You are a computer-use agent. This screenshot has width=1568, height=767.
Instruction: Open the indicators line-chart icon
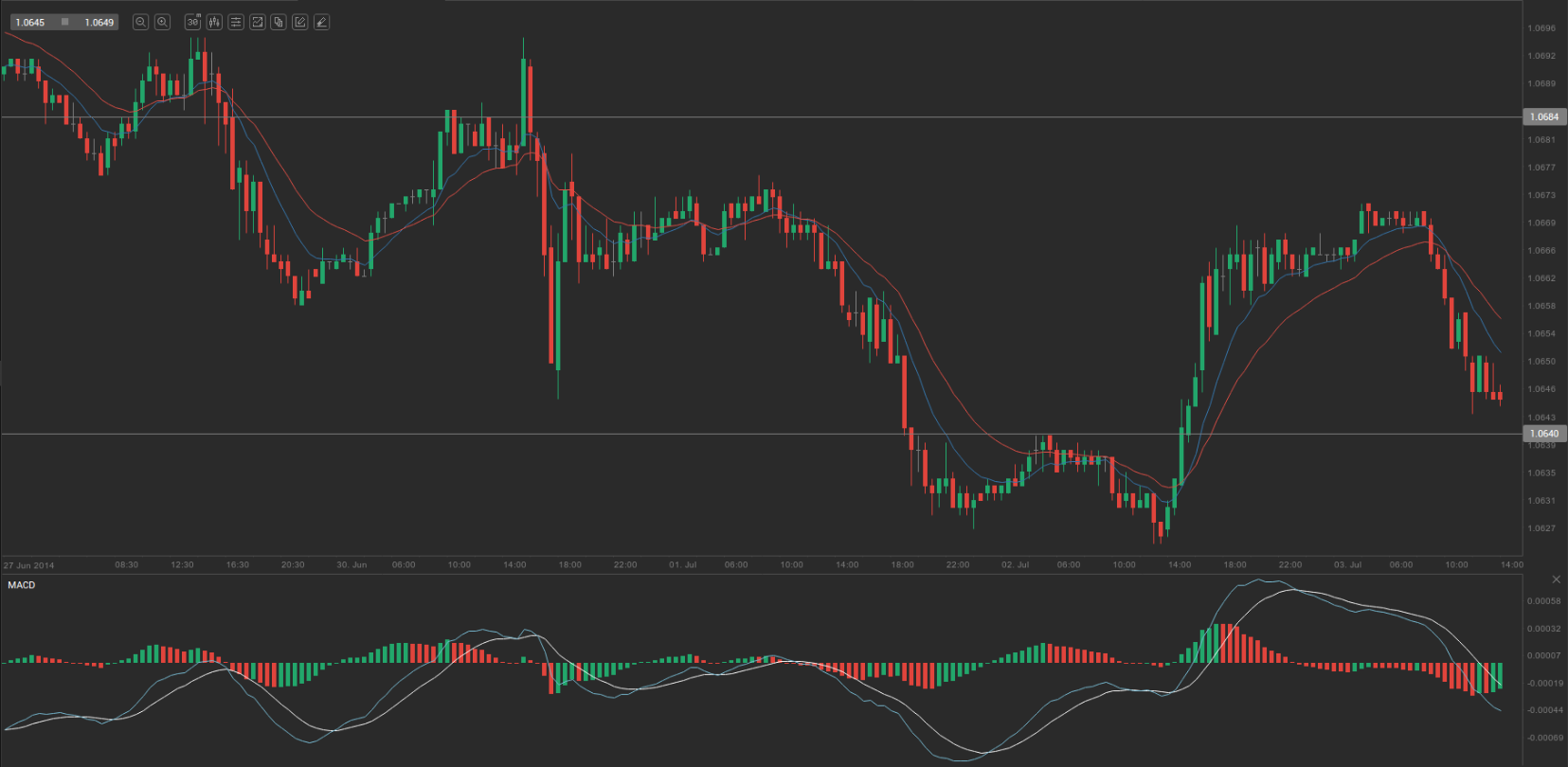(257, 22)
